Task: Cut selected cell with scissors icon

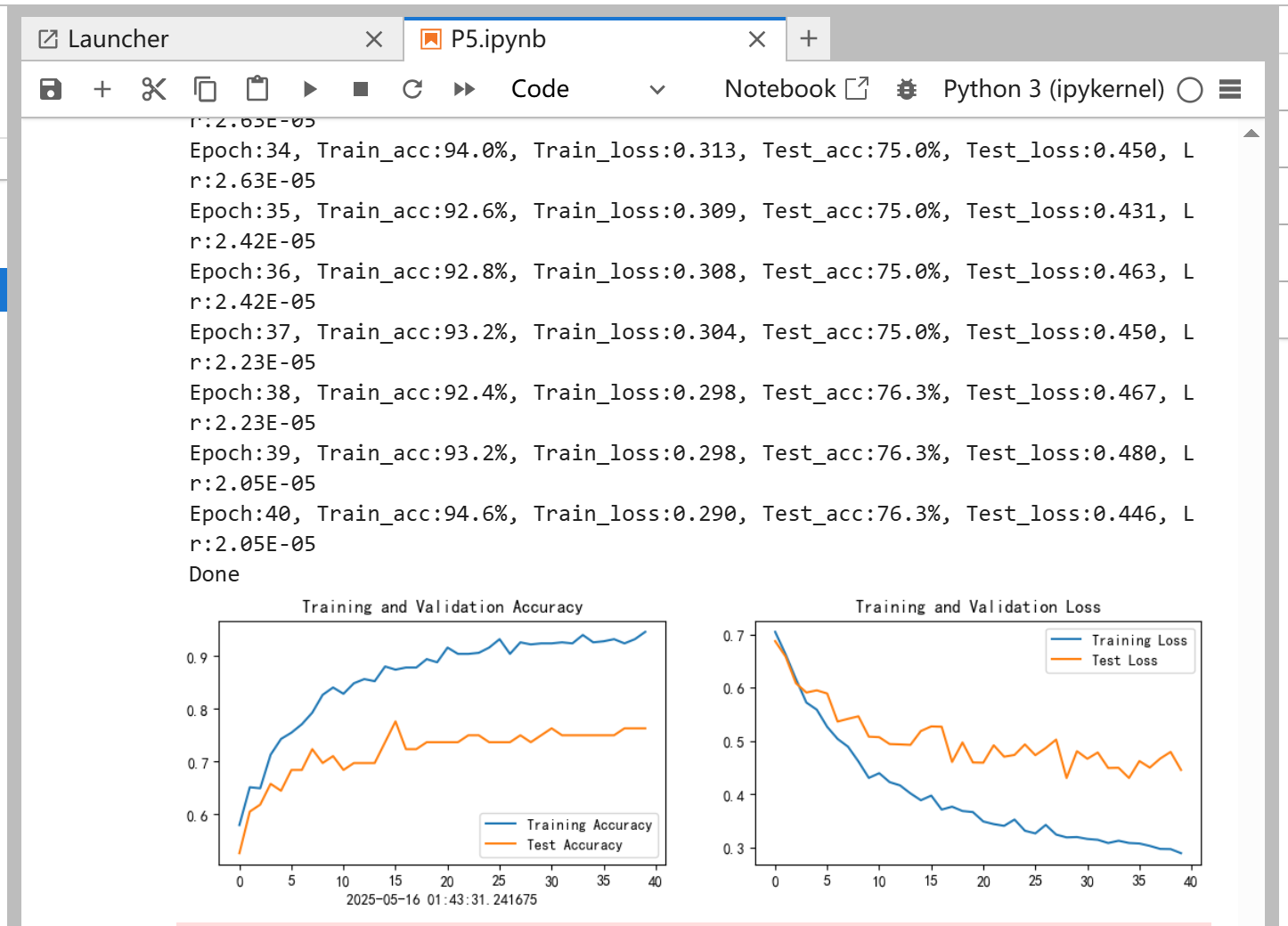Action: click(x=154, y=89)
